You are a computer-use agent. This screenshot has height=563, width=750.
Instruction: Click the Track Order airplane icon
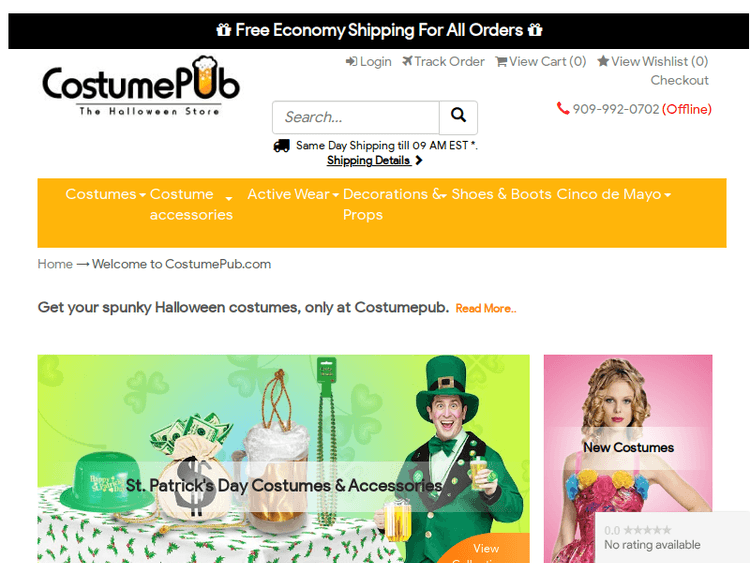pyautogui.click(x=407, y=61)
